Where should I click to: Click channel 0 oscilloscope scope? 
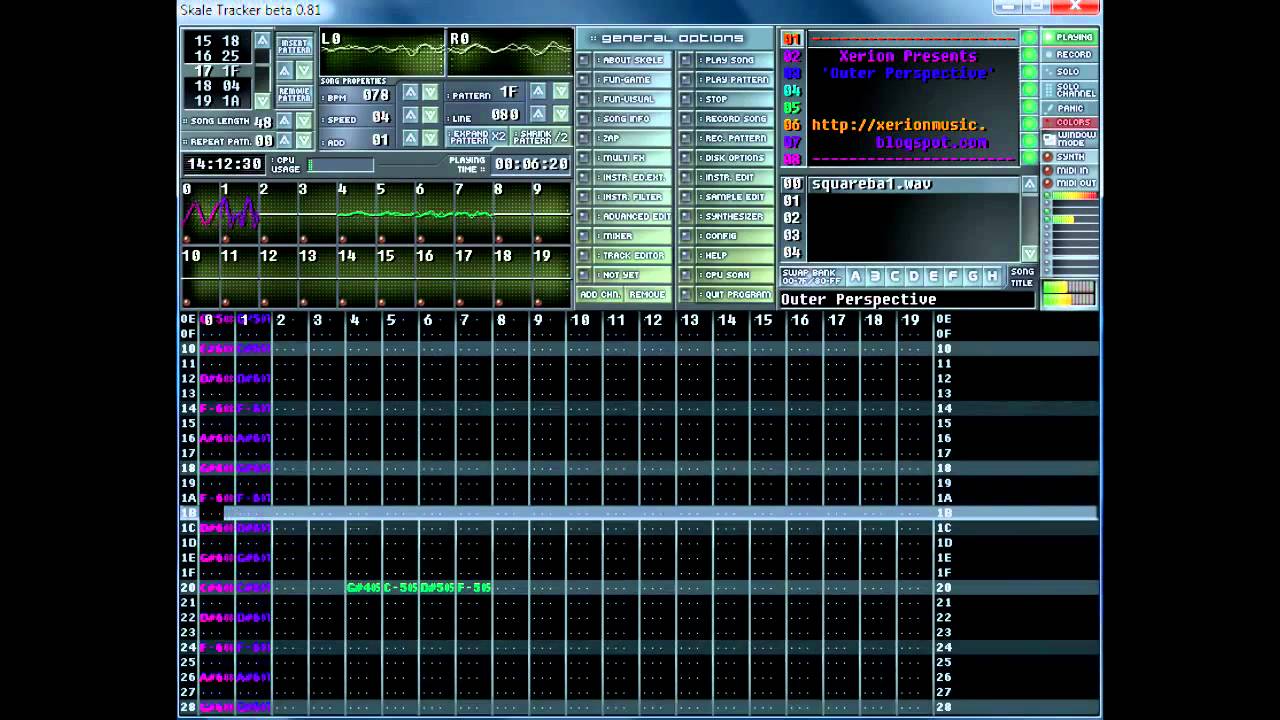[x=201, y=213]
